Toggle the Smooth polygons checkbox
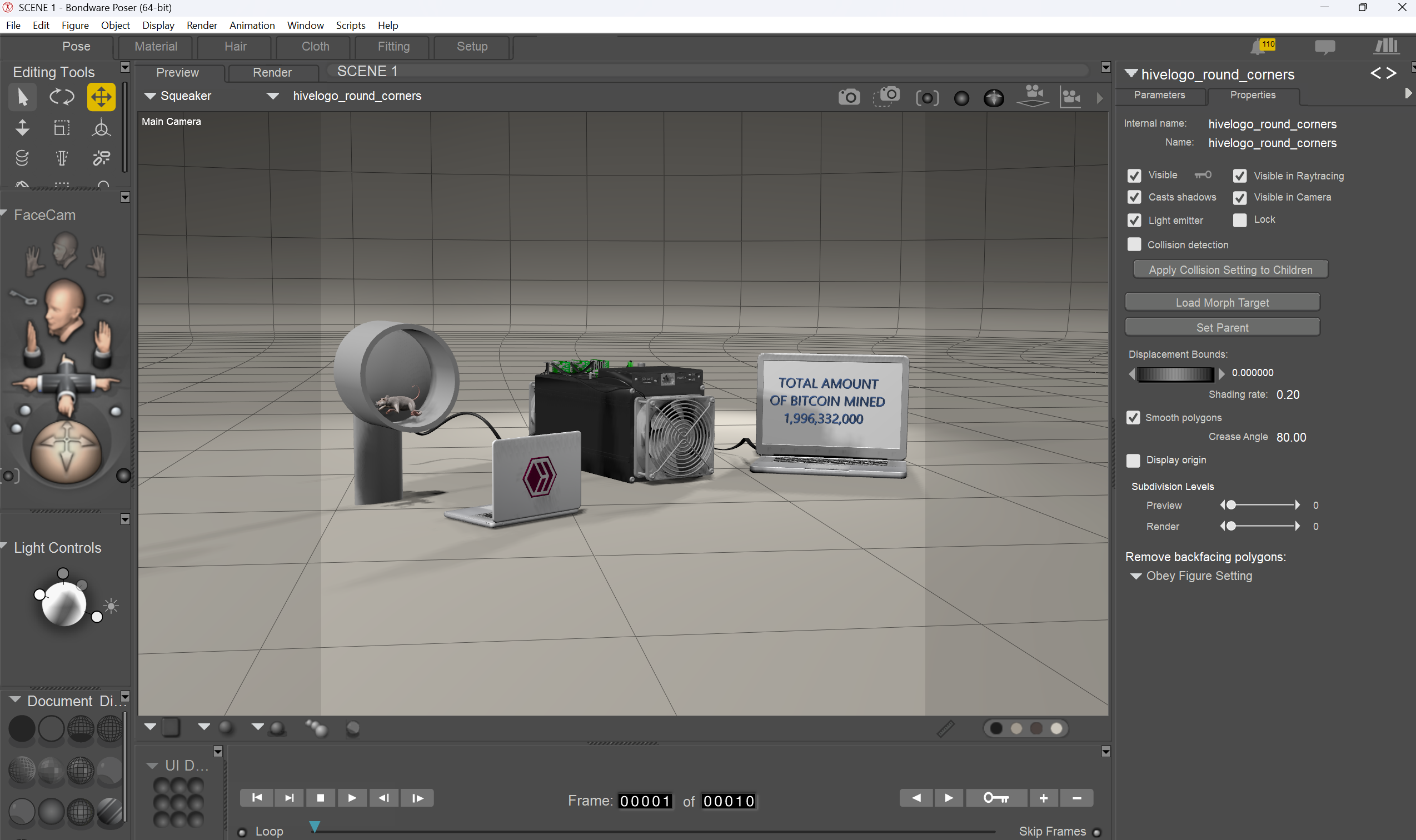The width and height of the screenshot is (1416, 840). [1133, 418]
